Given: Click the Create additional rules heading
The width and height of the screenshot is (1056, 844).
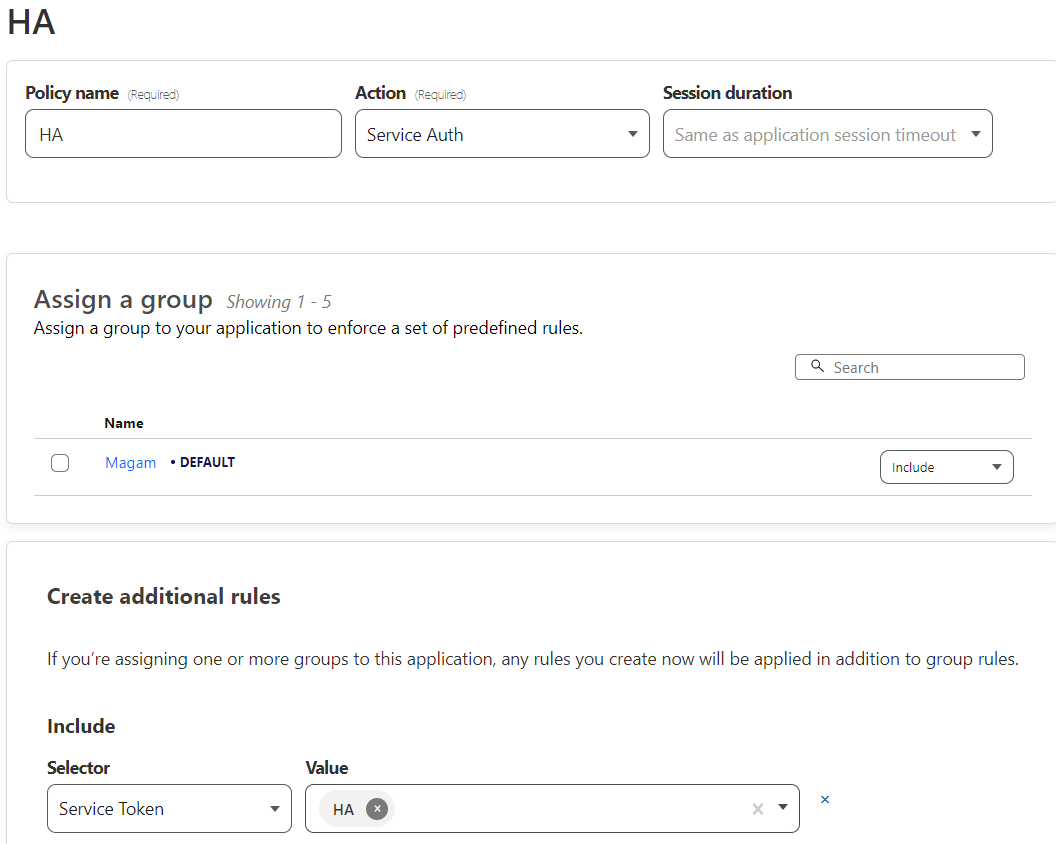Looking at the screenshot, I should 164,596.
